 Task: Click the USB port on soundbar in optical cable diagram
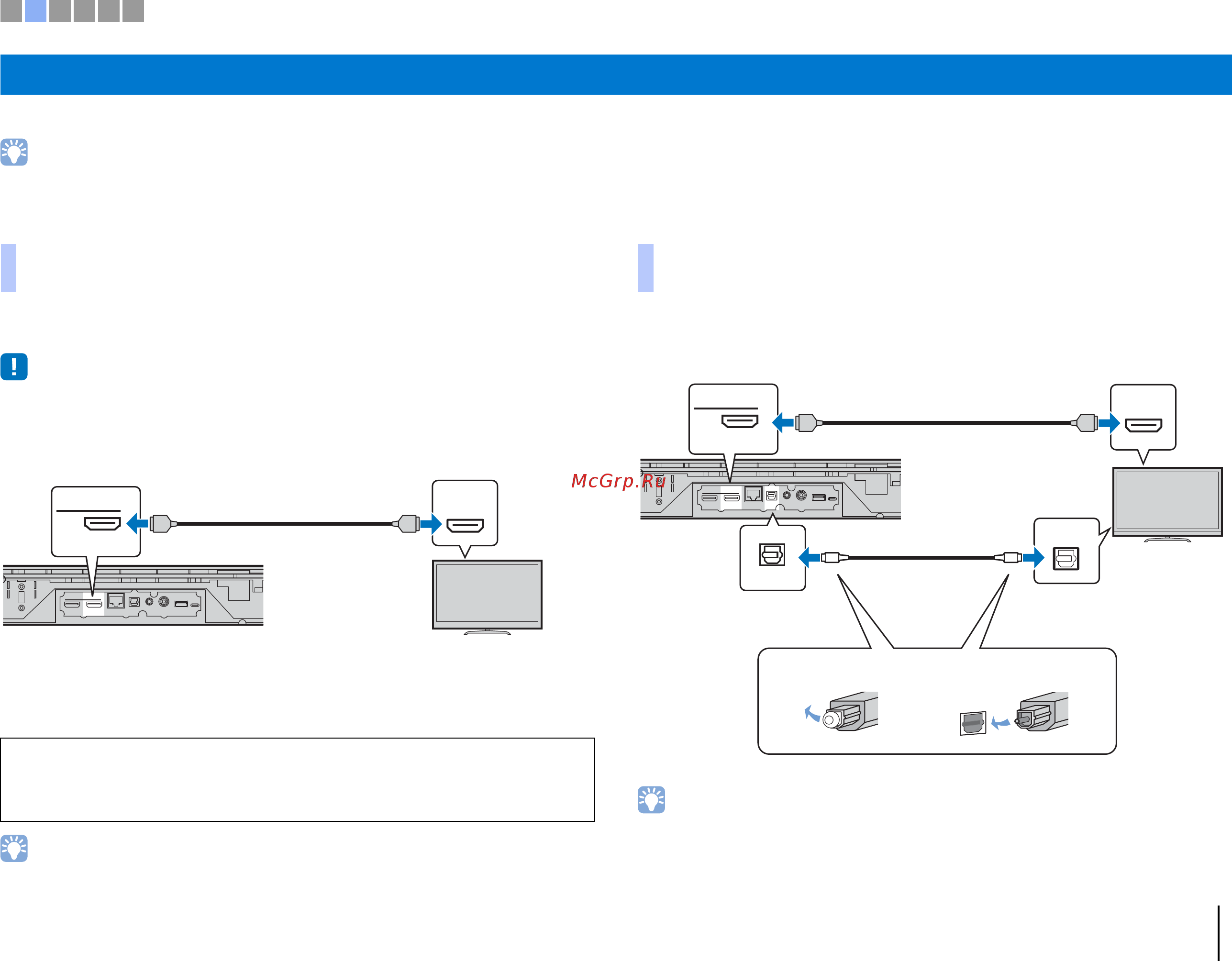tap(819, 497)
